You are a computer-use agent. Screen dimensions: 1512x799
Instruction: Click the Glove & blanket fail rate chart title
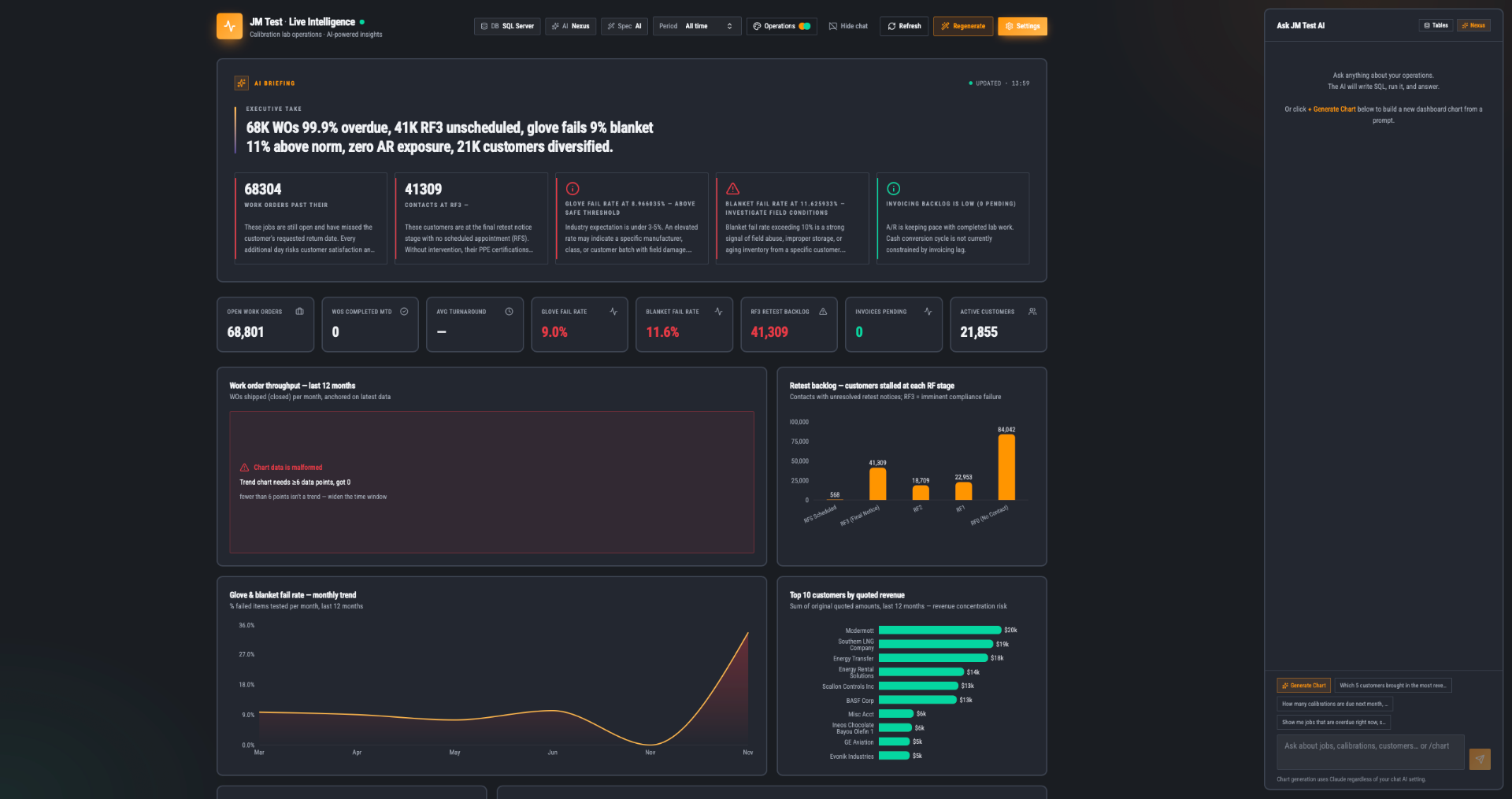coord(293,595)
